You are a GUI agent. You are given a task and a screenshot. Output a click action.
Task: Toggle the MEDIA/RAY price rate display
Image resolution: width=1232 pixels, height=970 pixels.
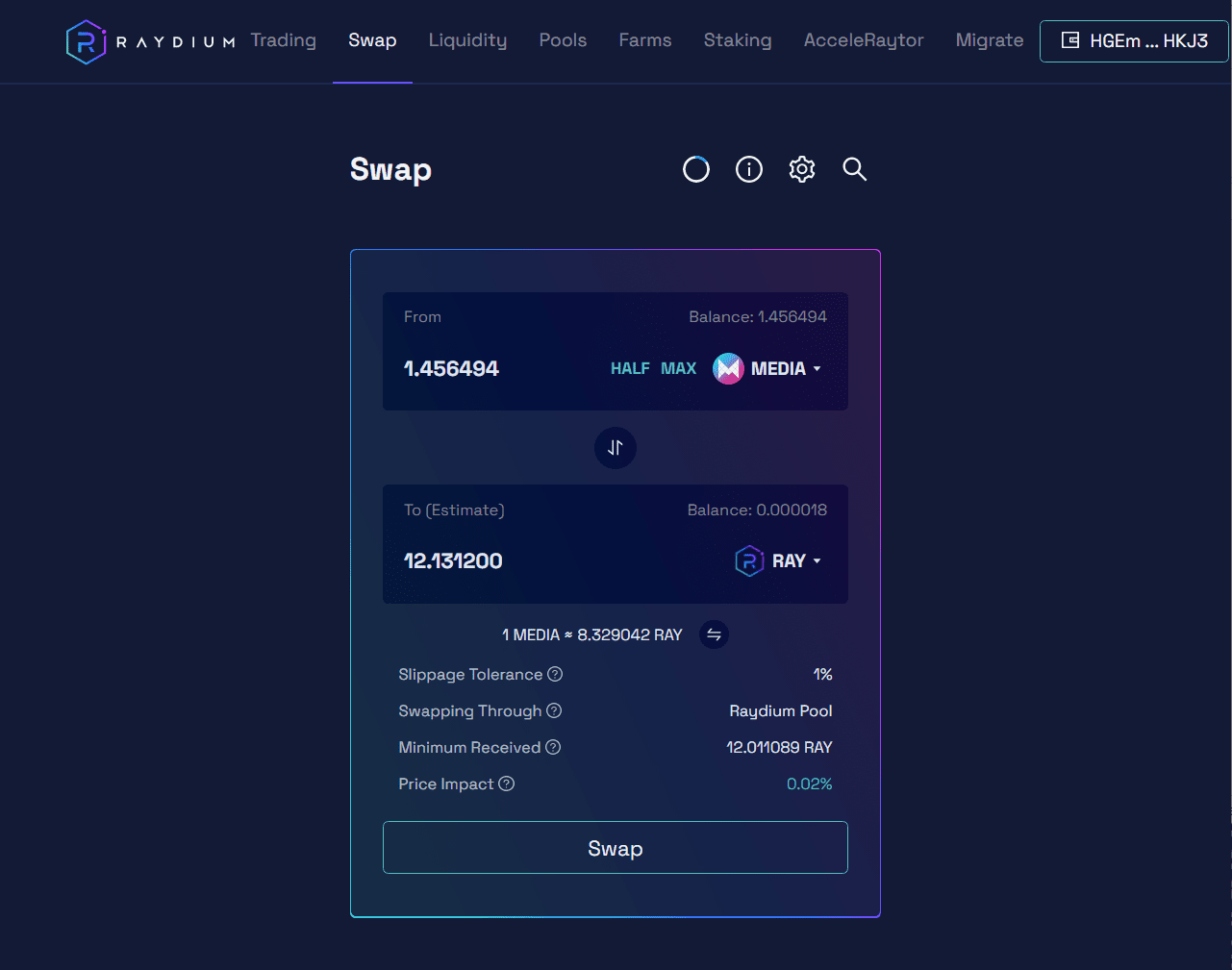click(714, 634)
